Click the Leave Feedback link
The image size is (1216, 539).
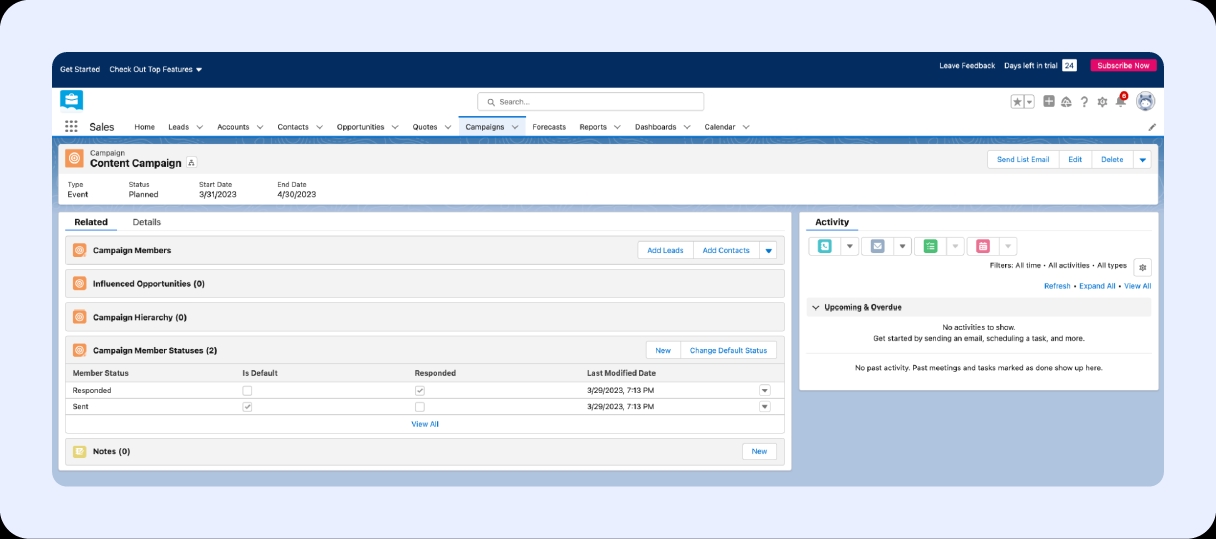tap(967, 66)
